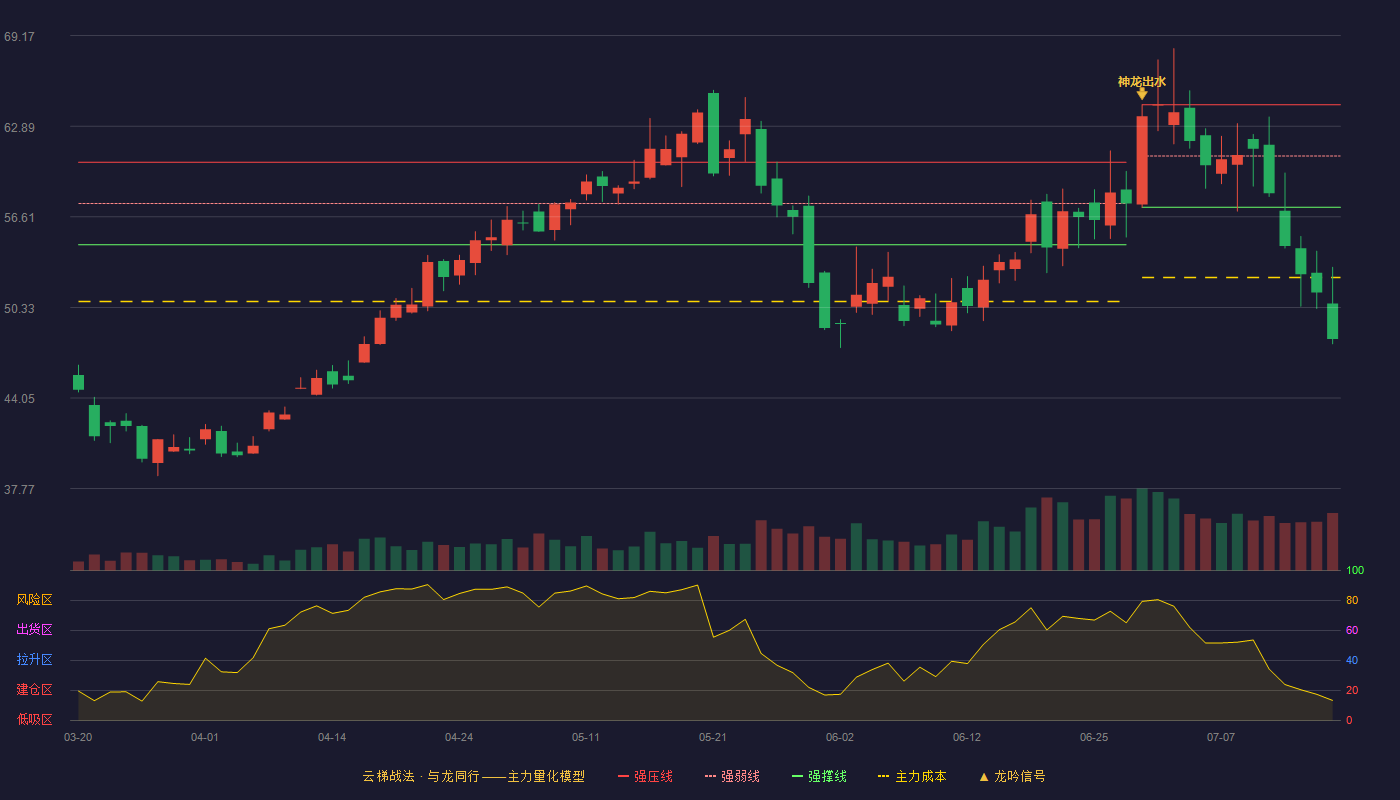This screenshot has height=800, width=1400.
Task: Click the 37.77 price axis label
Action: pyautogui.click(x=19, y=490)
